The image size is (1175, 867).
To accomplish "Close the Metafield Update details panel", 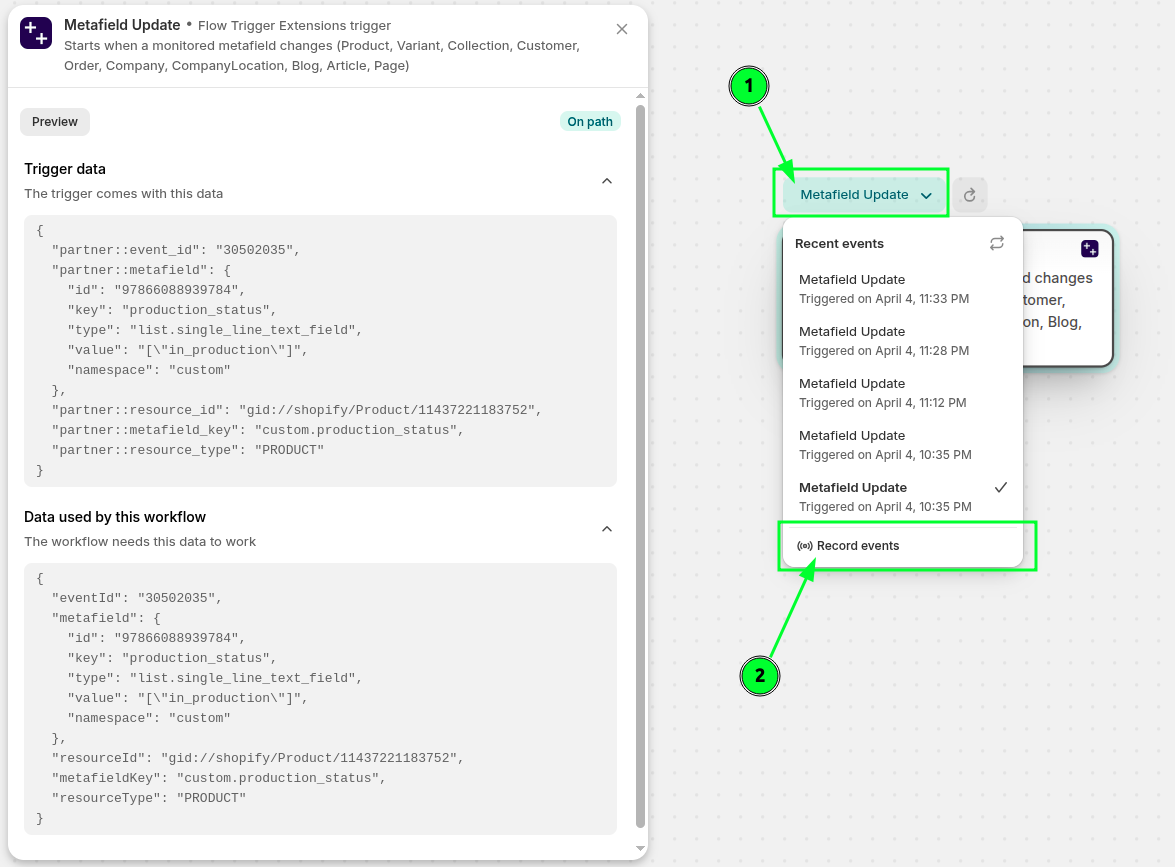I will click(x=622, y=29).
